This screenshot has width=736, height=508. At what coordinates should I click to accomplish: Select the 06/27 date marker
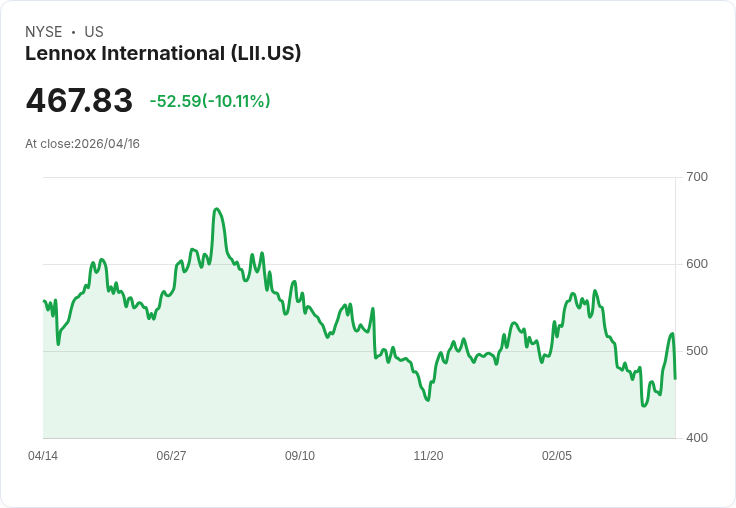(x=171, y=456)
